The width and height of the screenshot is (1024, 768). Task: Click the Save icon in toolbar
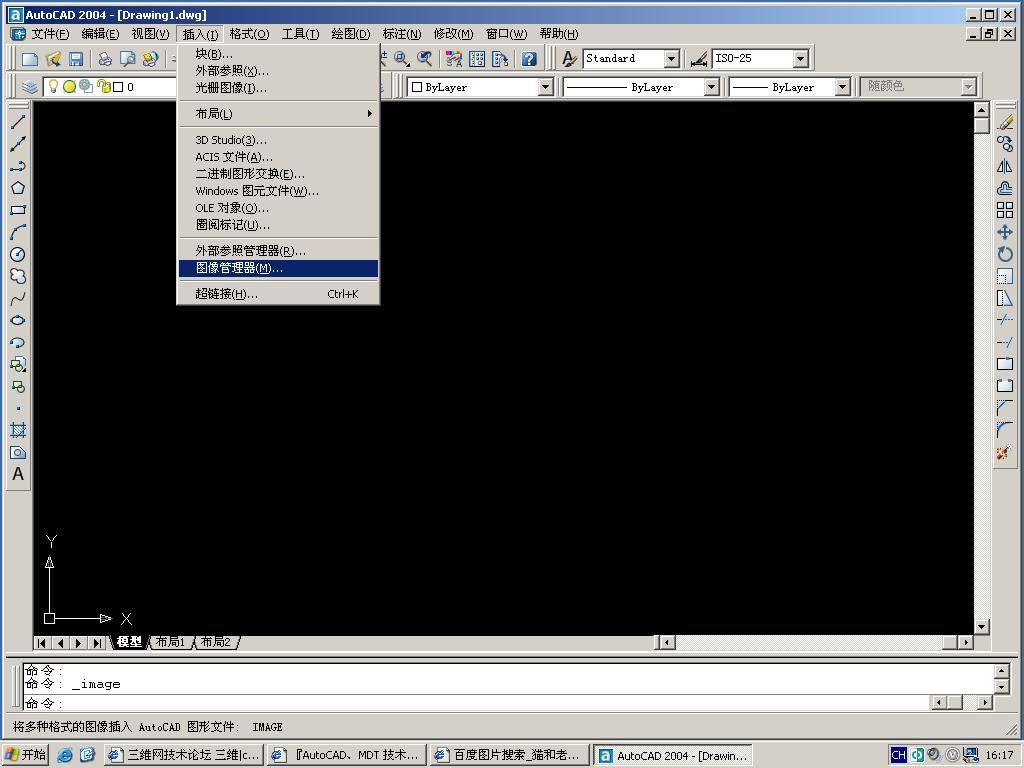pyautogui.click(x=76, y=59)
